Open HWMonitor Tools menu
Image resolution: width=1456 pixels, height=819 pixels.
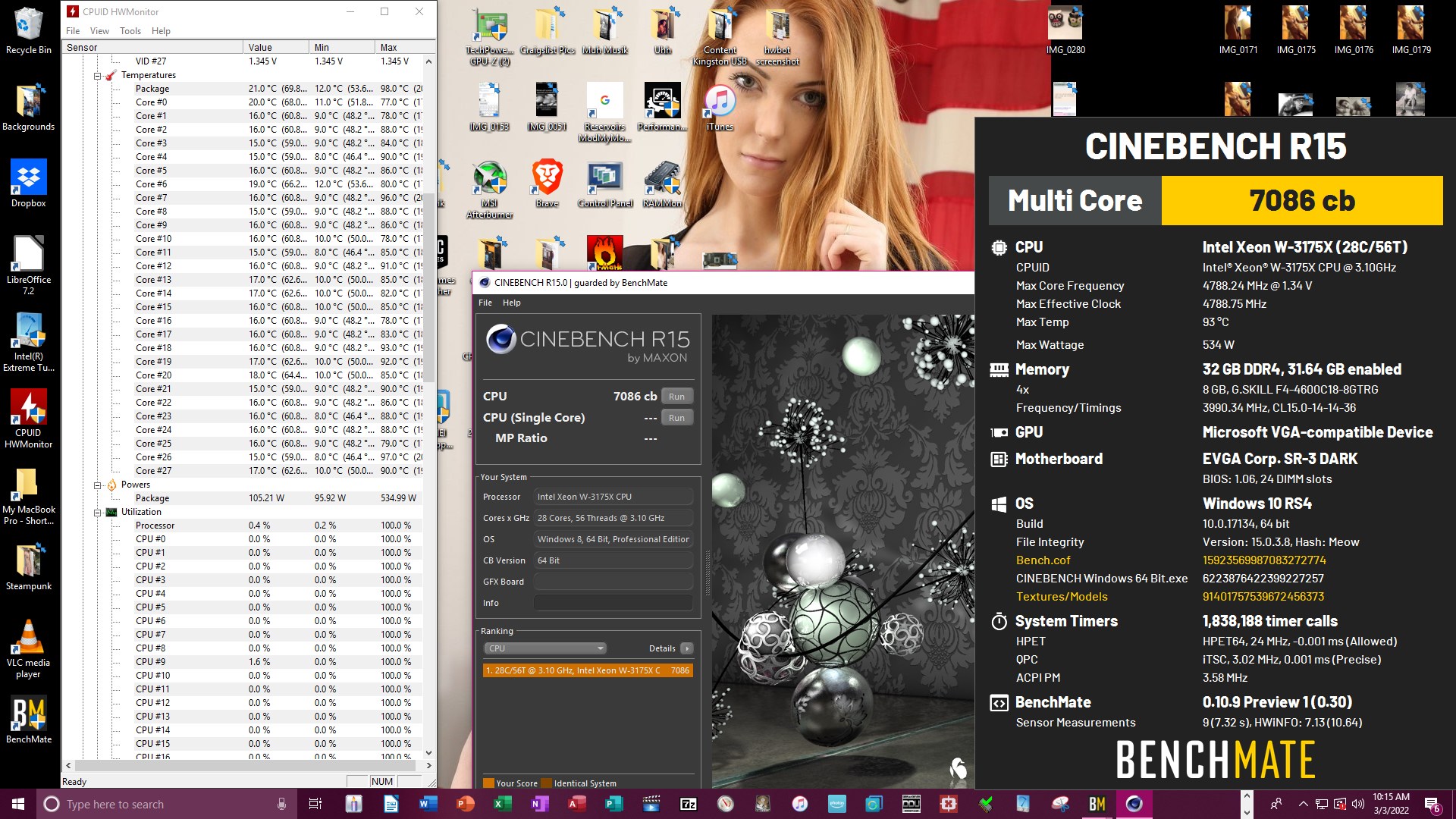[130, 31]
